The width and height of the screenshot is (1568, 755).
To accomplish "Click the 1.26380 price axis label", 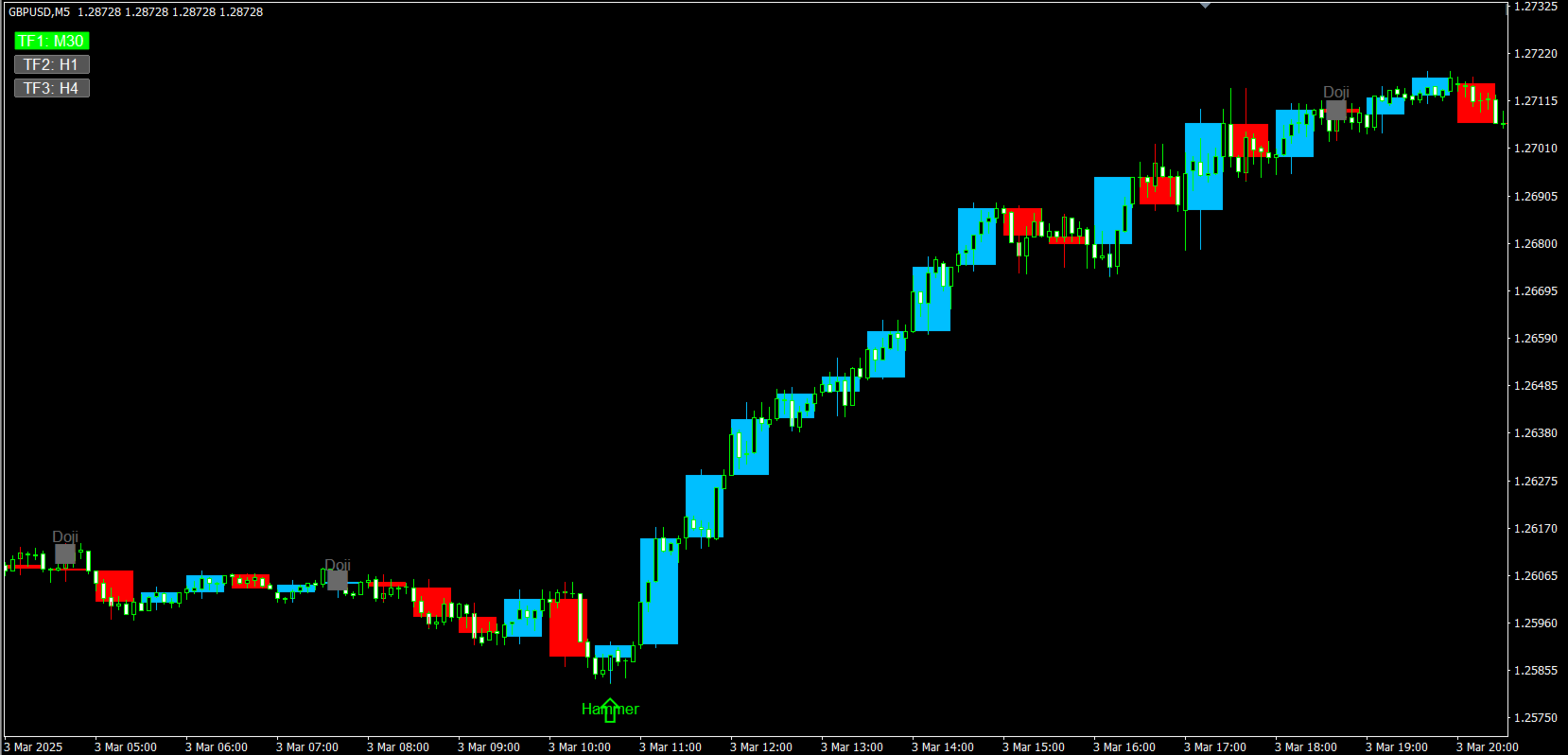I will tap(1535, 432).
